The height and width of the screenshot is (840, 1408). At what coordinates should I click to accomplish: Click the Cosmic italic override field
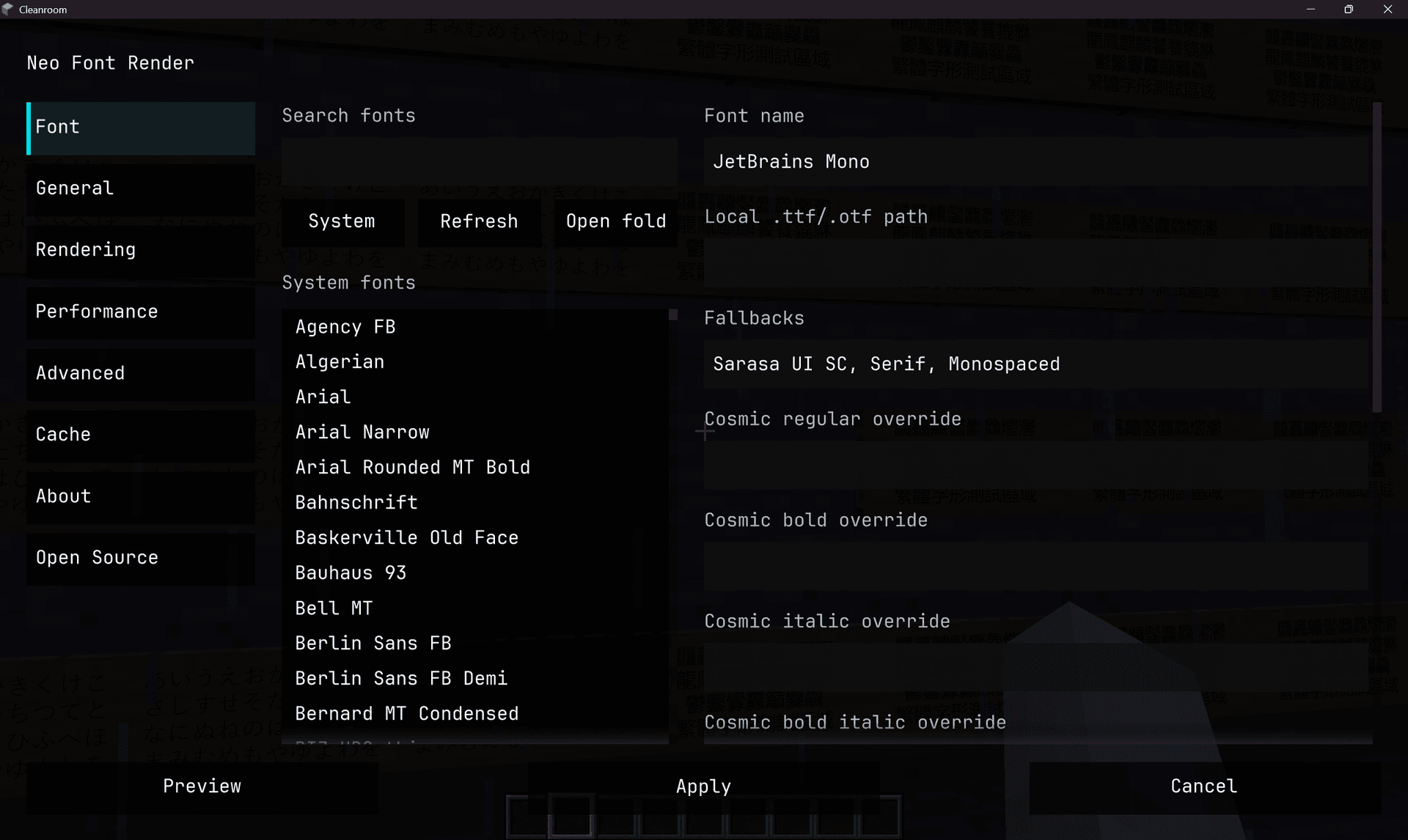tap(1036, 668)
